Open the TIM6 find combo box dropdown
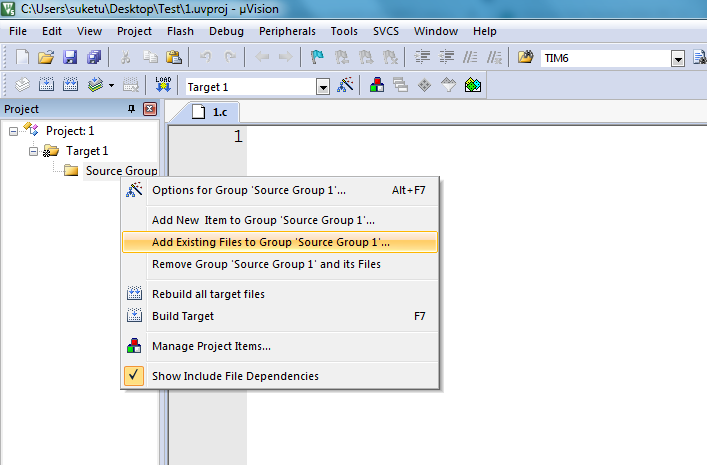This screenshot has height=465, width=707. click(678, 59)
